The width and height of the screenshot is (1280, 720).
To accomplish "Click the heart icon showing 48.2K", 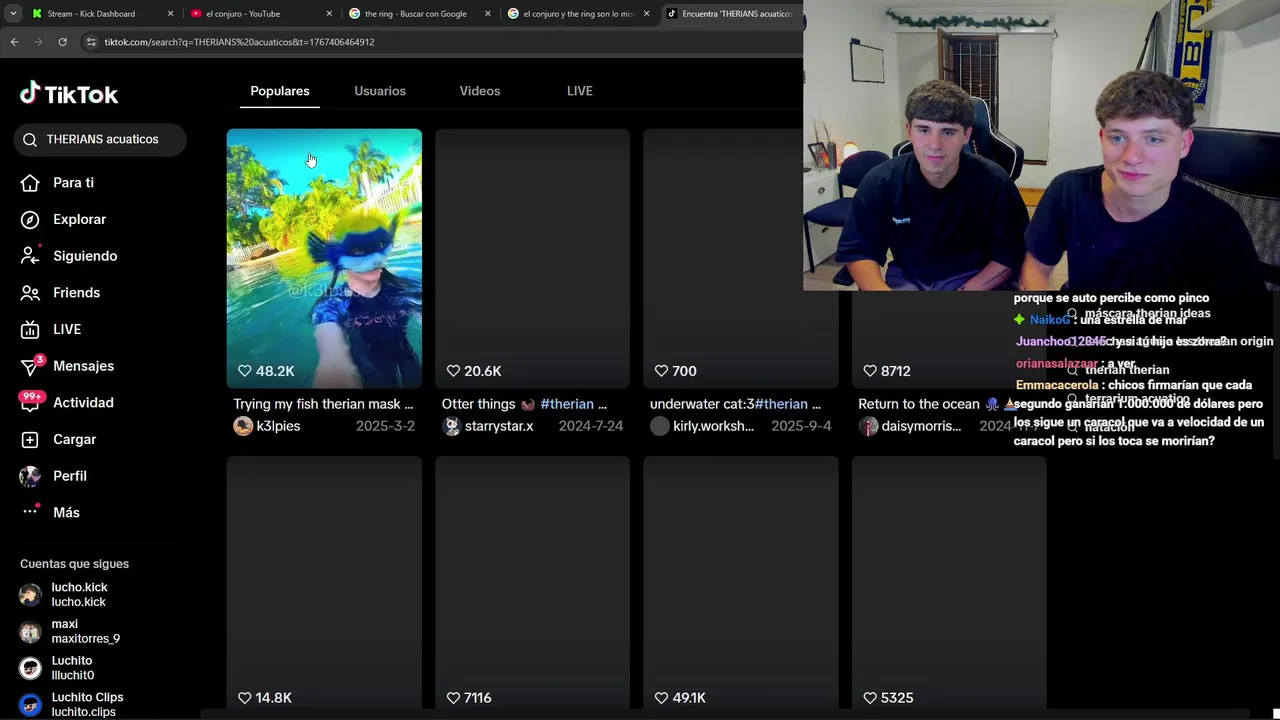I will (245, 371).
